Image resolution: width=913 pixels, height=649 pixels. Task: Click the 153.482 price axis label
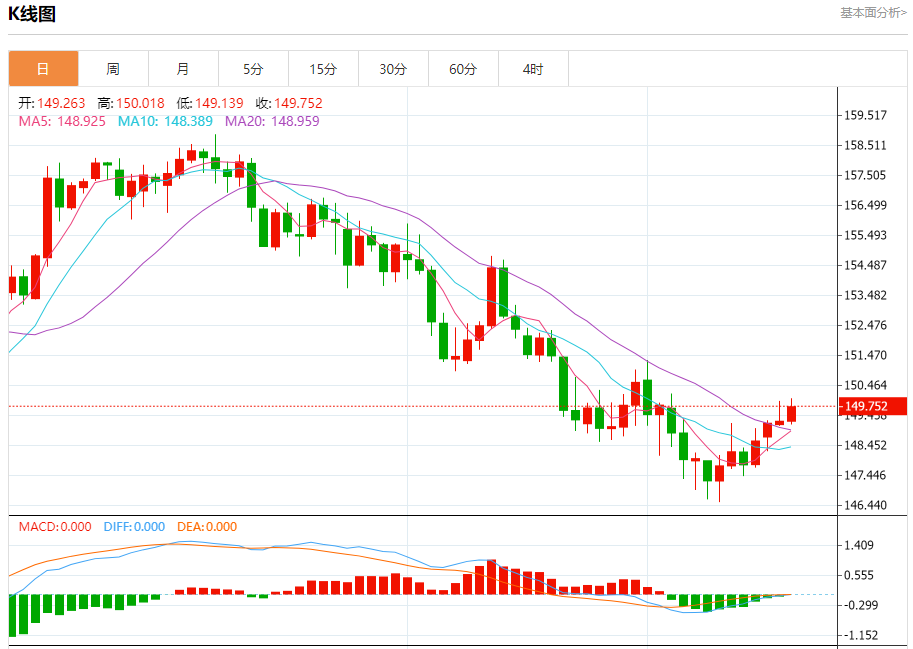(865, 295)
